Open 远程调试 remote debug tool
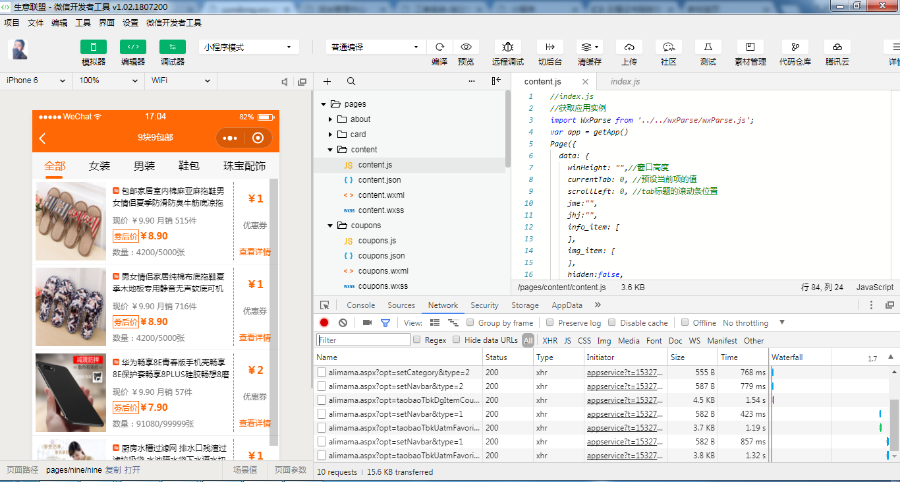Image resolution: width=900 pixels, height=482 pixels. 508,47
